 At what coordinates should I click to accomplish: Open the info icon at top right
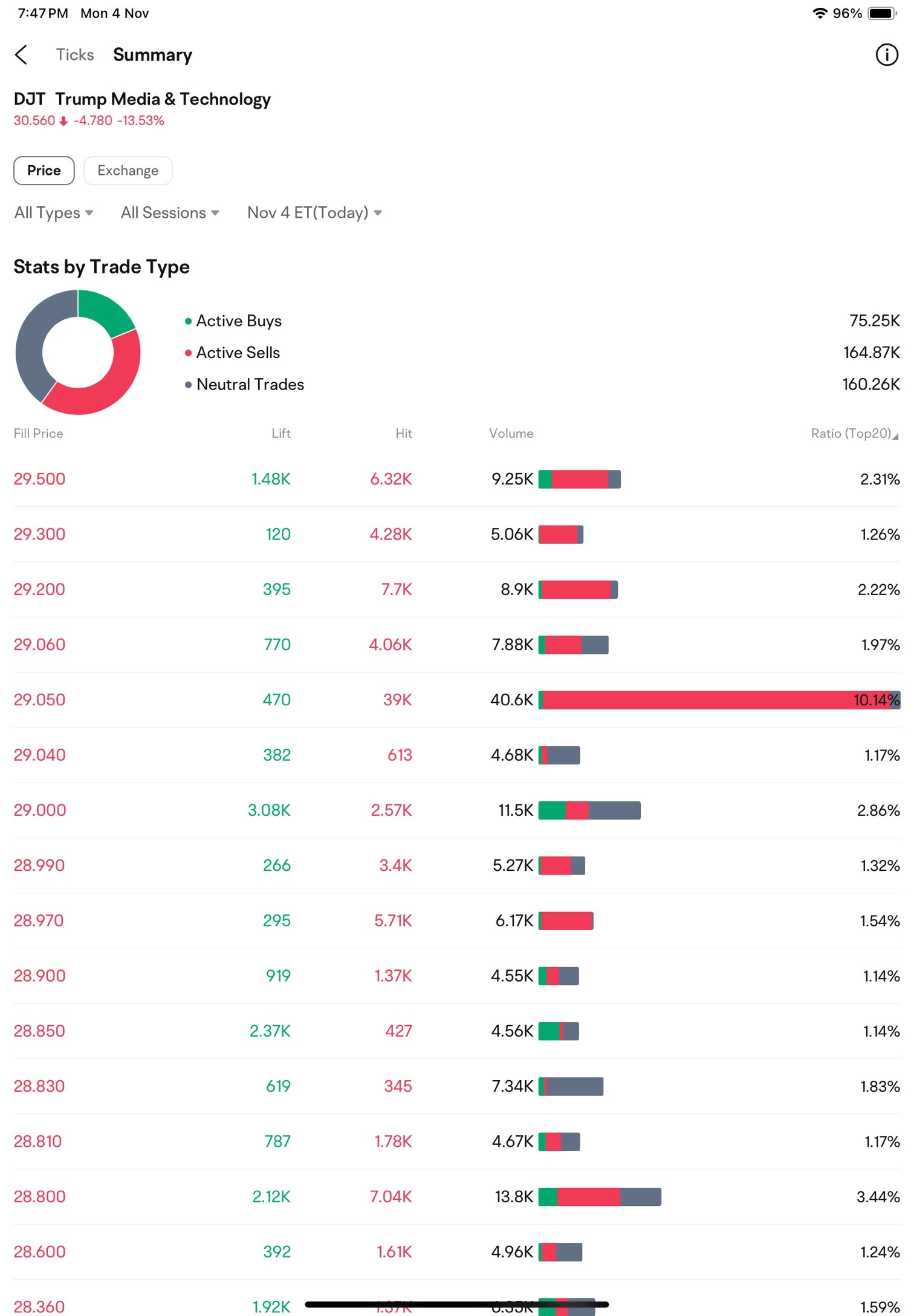(x=886, y=55)
